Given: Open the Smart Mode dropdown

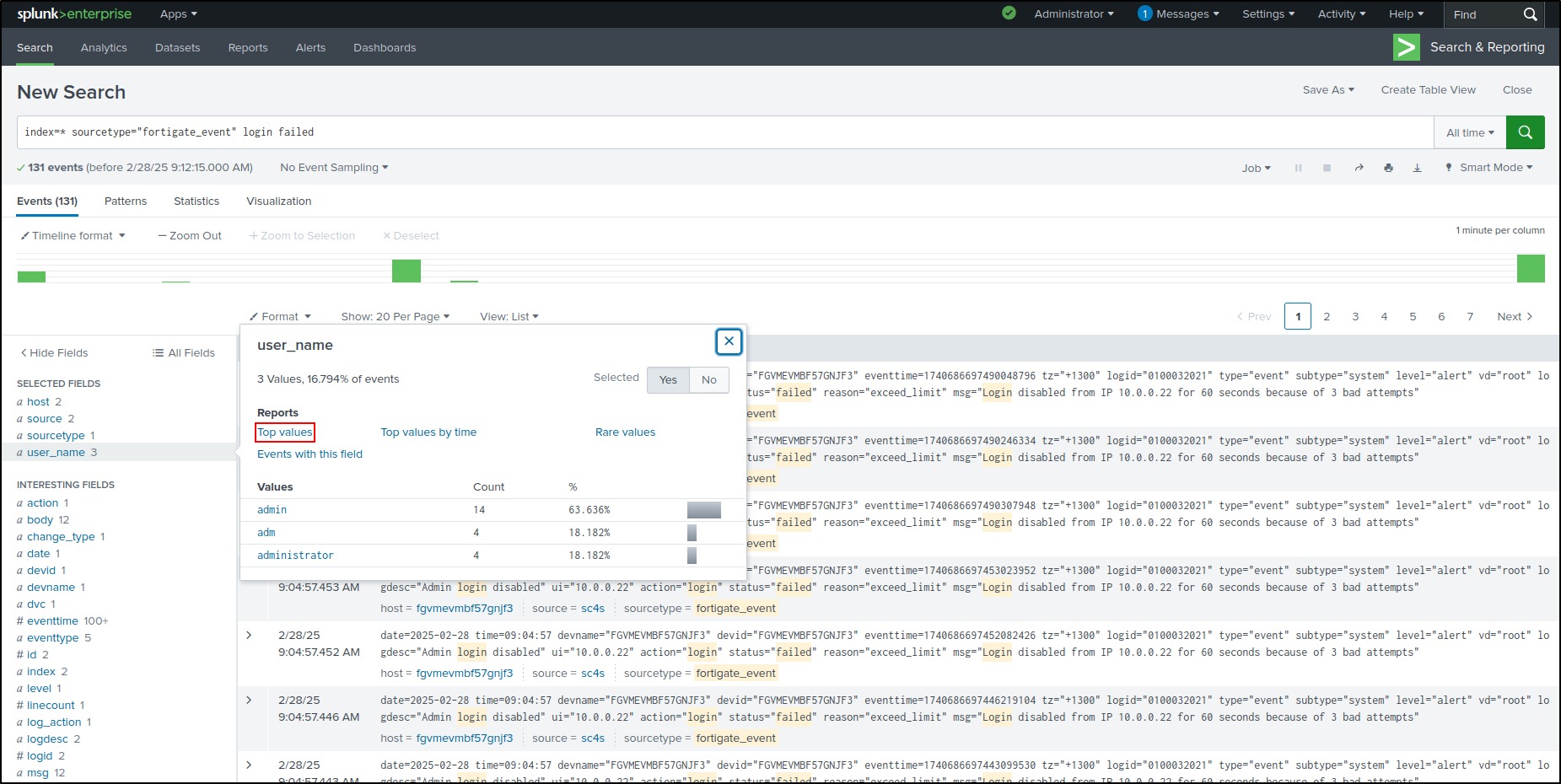Looking at the screenshot, I should tap(1489, 168).
